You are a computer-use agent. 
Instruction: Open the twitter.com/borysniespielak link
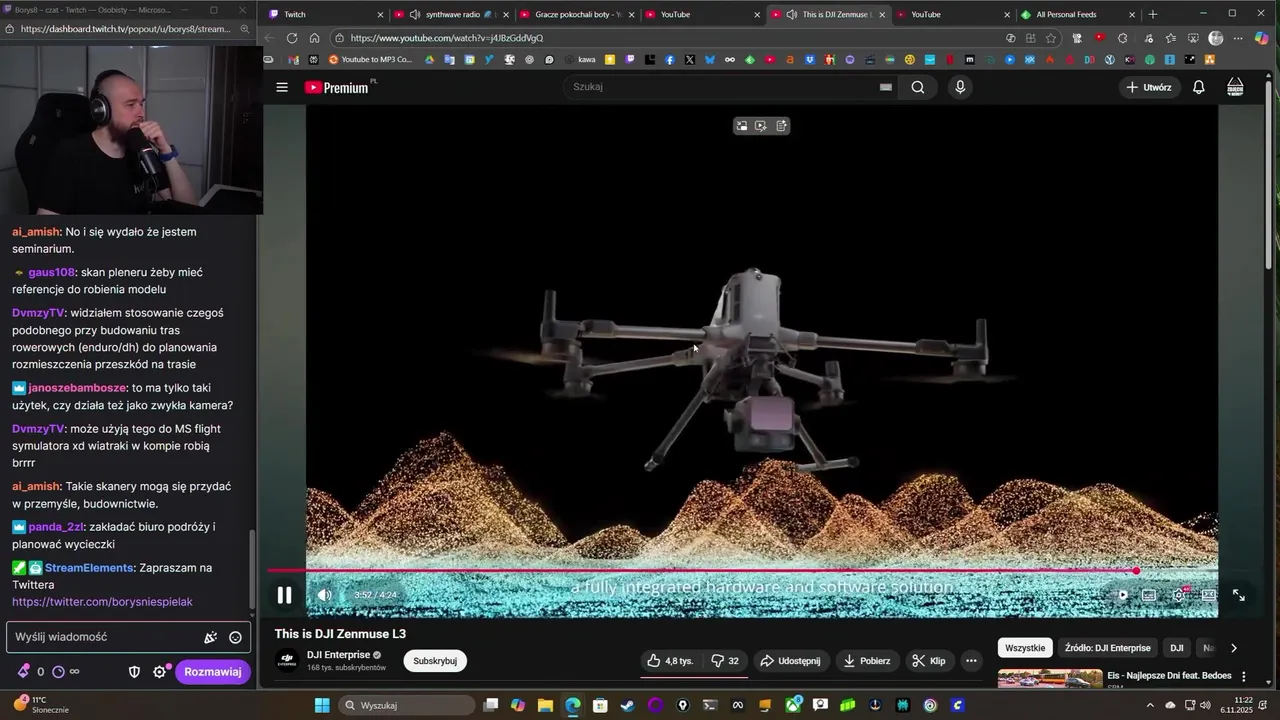102,602
